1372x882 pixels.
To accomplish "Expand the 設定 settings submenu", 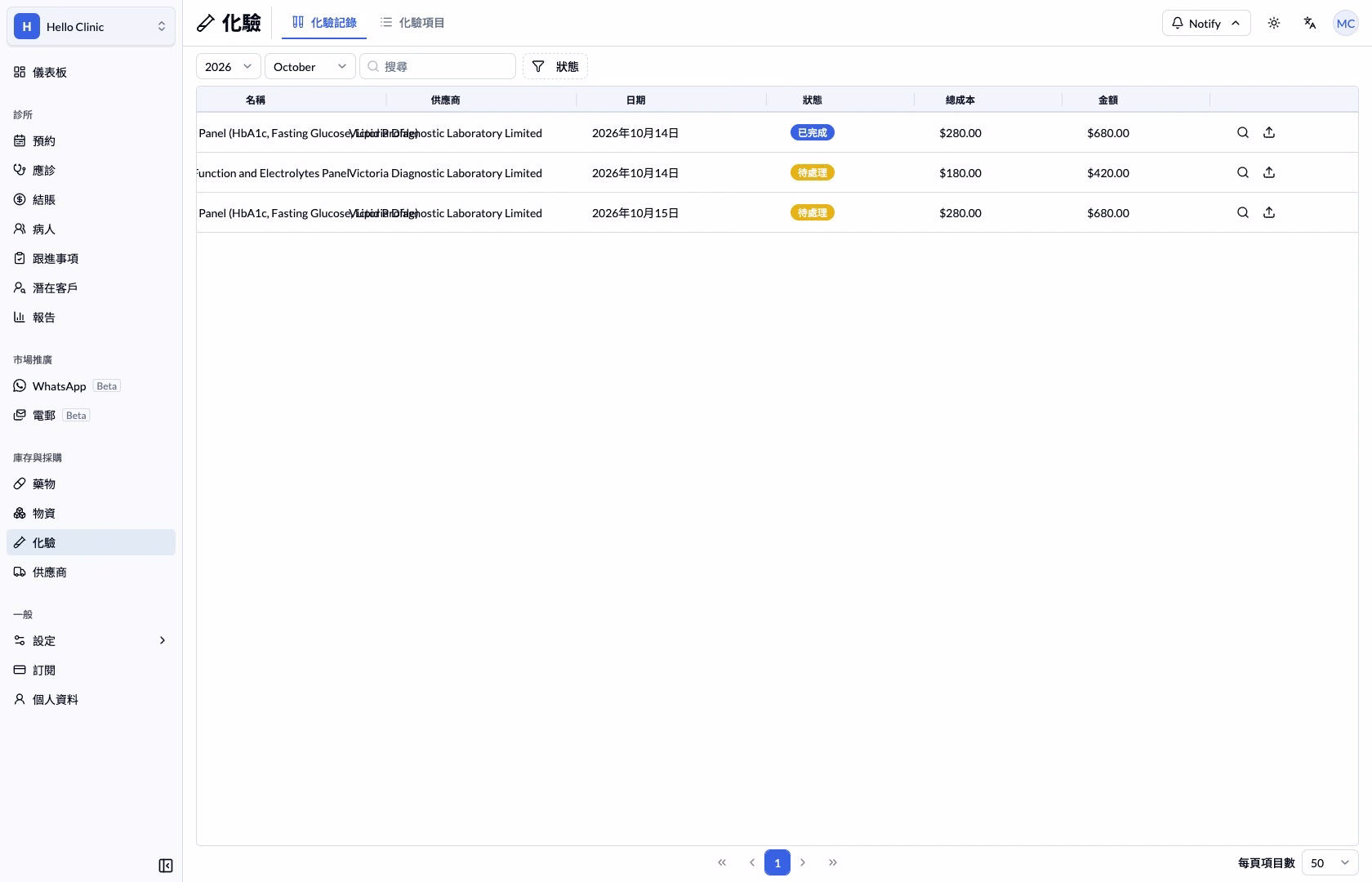I will point(91,640).
